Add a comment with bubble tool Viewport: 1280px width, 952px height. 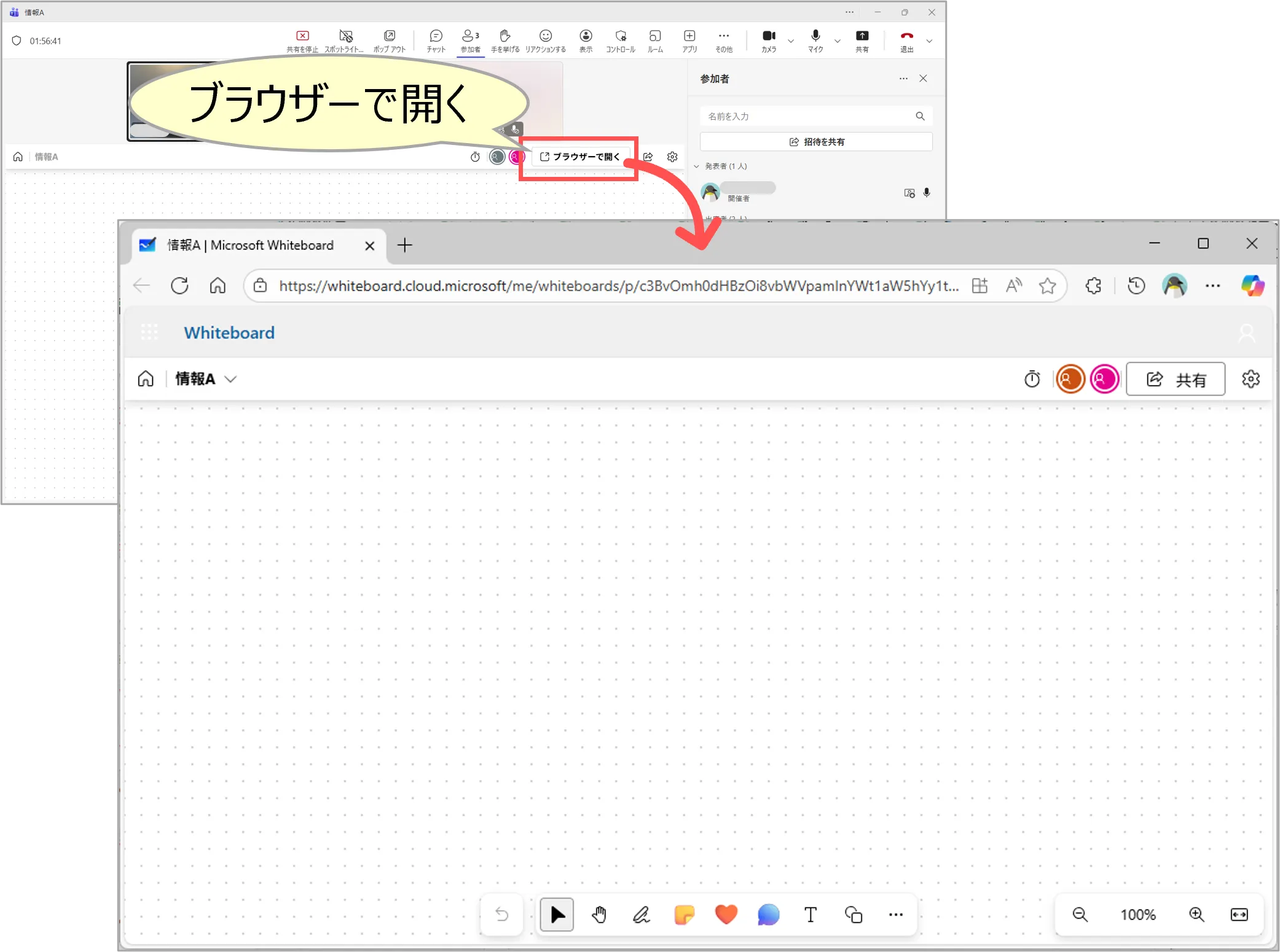[x=768, y=915]
